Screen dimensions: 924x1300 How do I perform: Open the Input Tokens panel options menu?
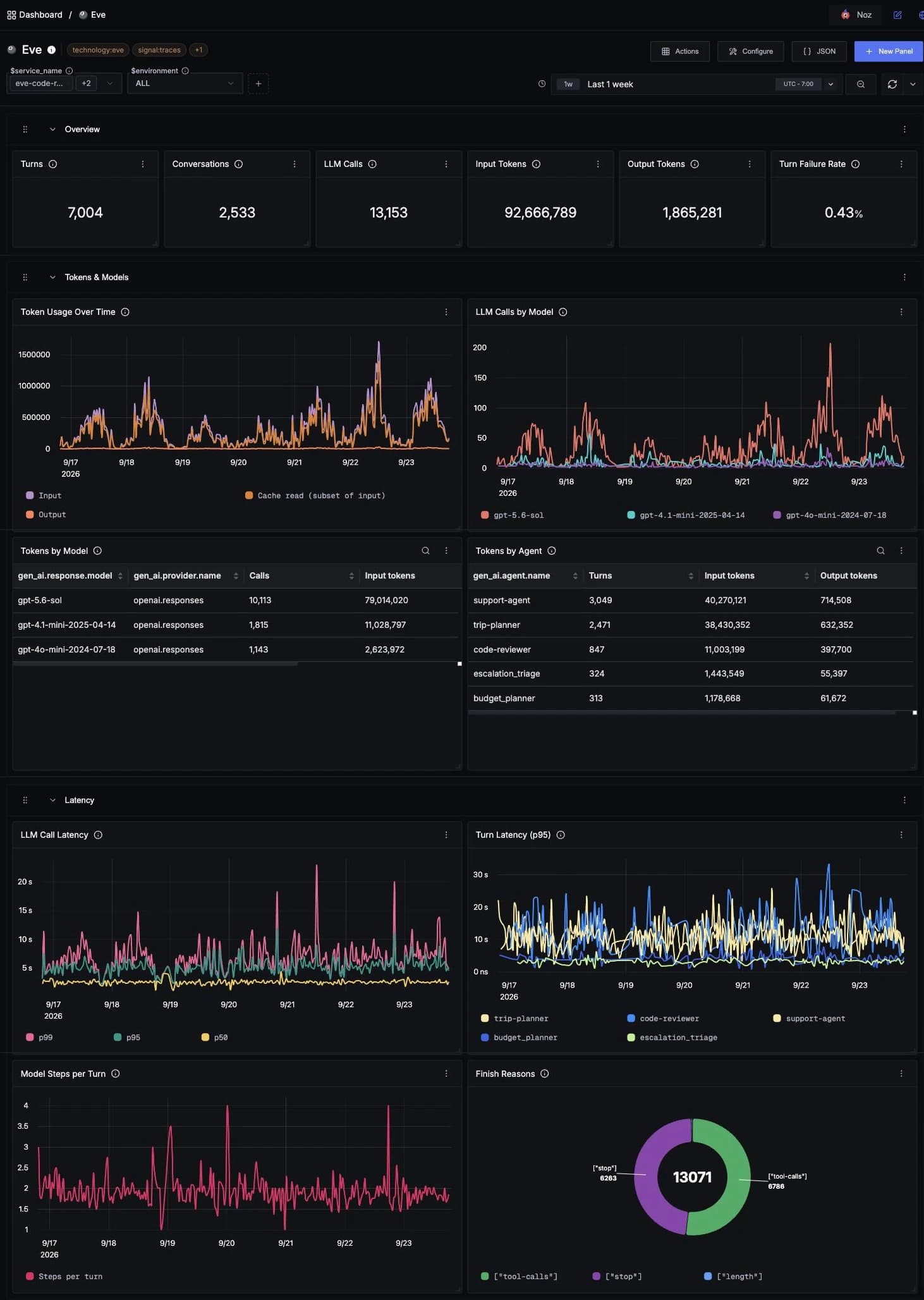[x=598, y=164]
